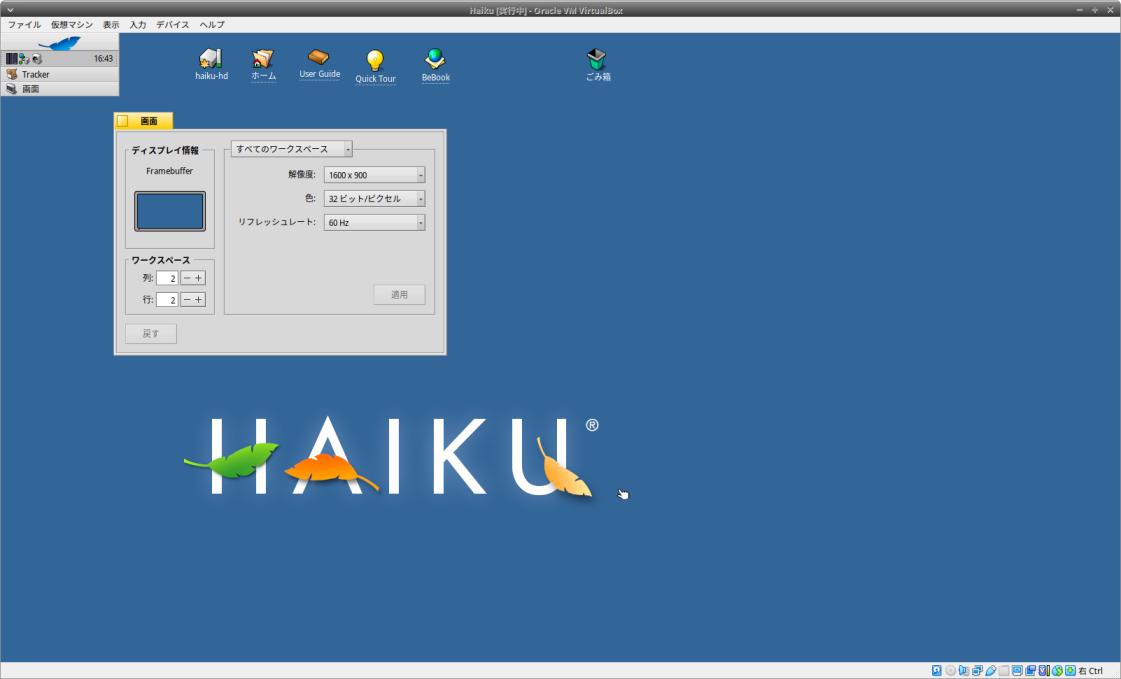Open the デバイス menu
Image resolution: width=1121 pixels, height=679 pixels.
[x=172, y=24]
